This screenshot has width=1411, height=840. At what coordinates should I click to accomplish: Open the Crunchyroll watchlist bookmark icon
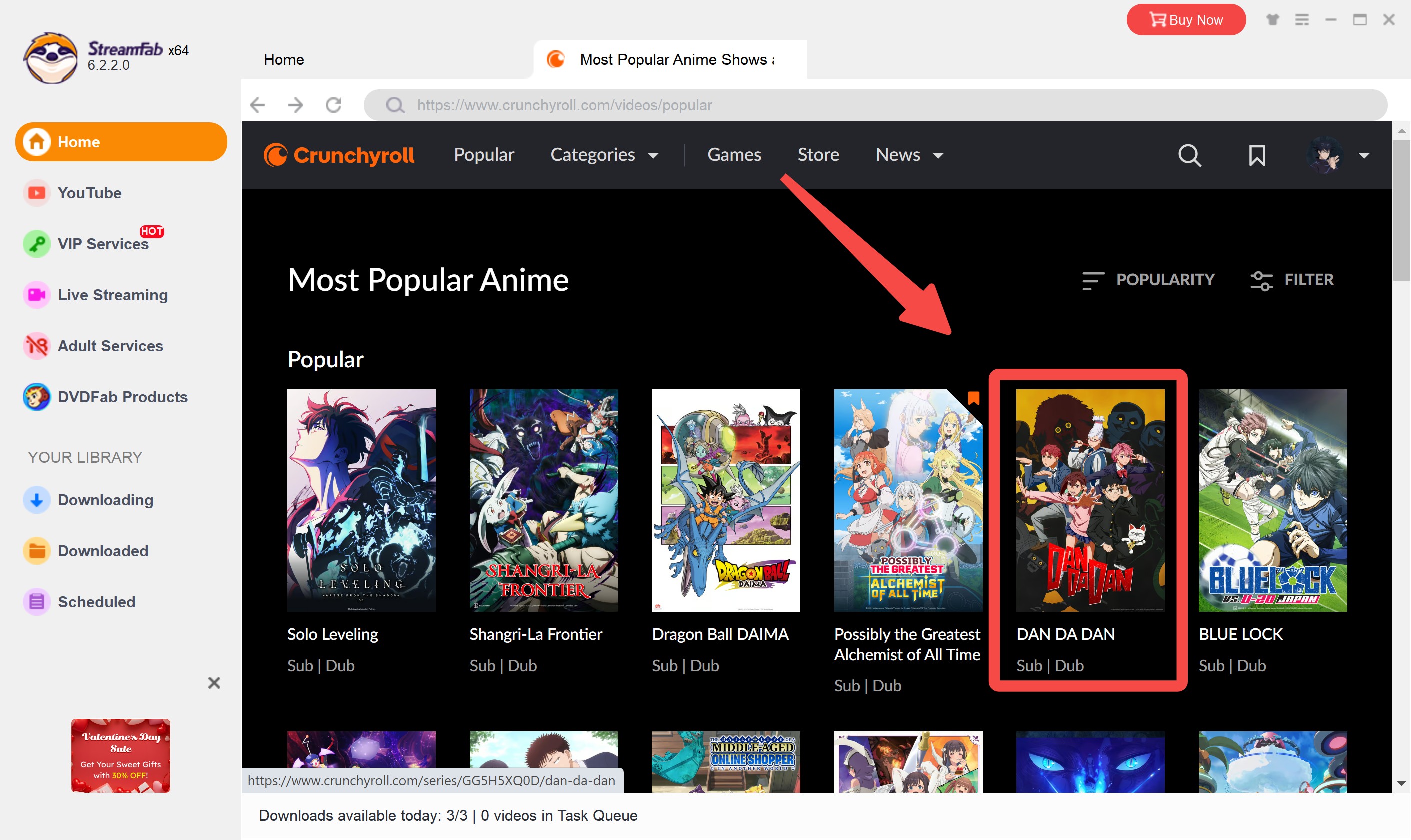tap(1257, 155)
